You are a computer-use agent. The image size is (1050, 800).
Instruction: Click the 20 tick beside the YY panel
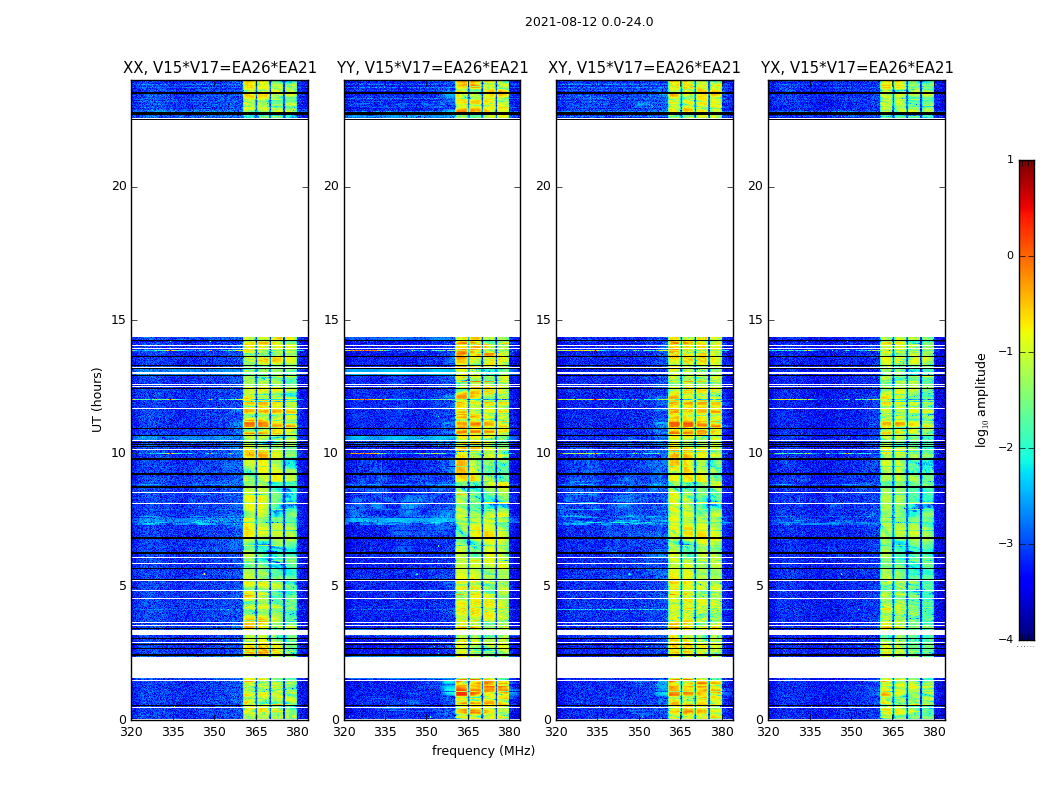tap(330, 186)
